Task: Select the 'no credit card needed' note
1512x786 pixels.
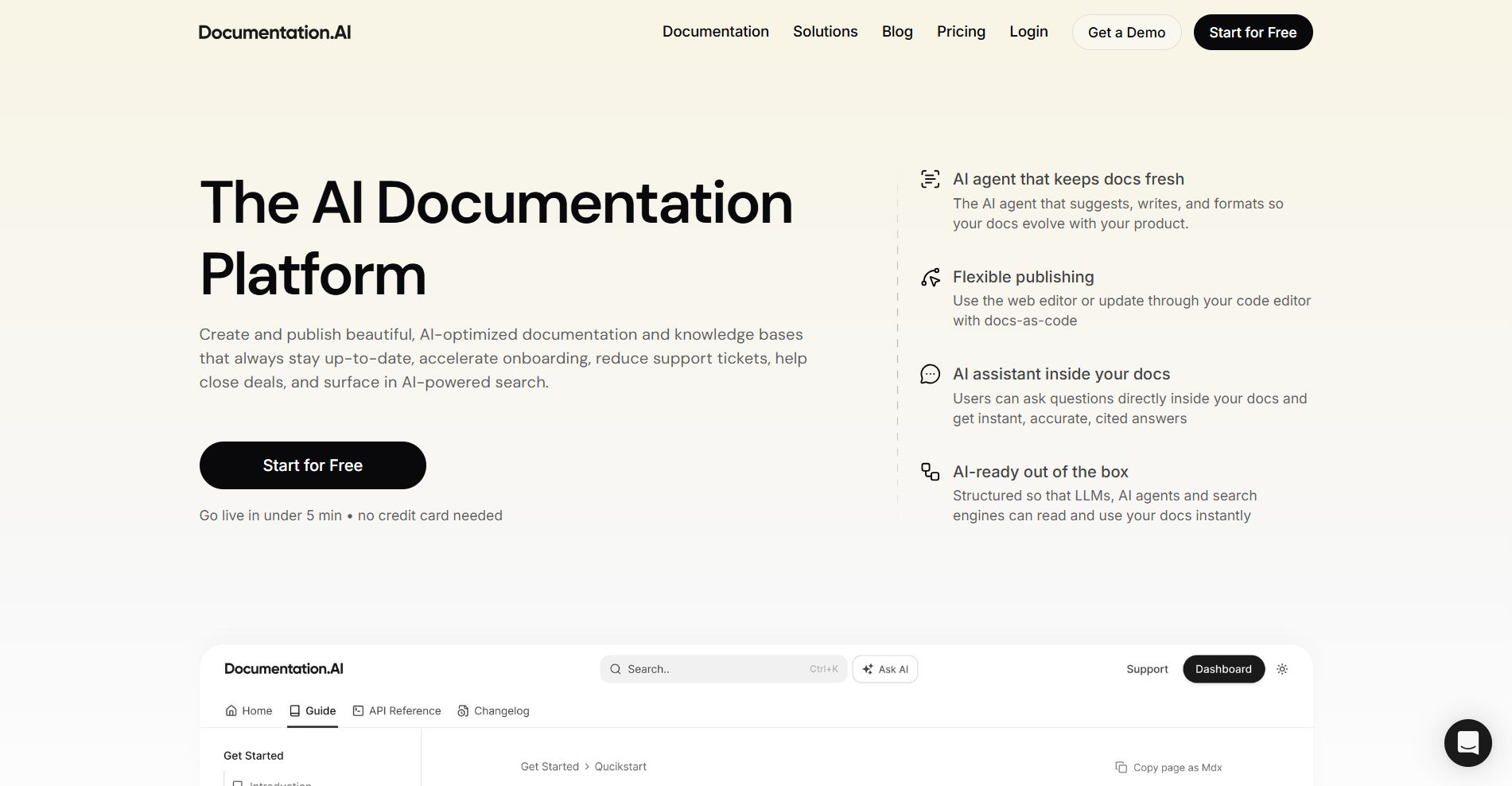Action: (x=430, y=516)
